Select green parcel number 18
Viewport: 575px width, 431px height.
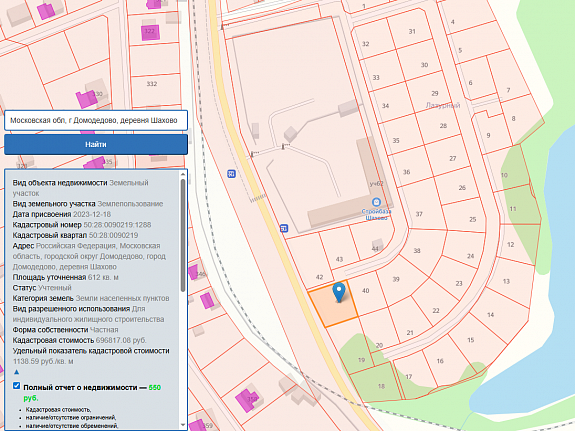coord(381,386)
